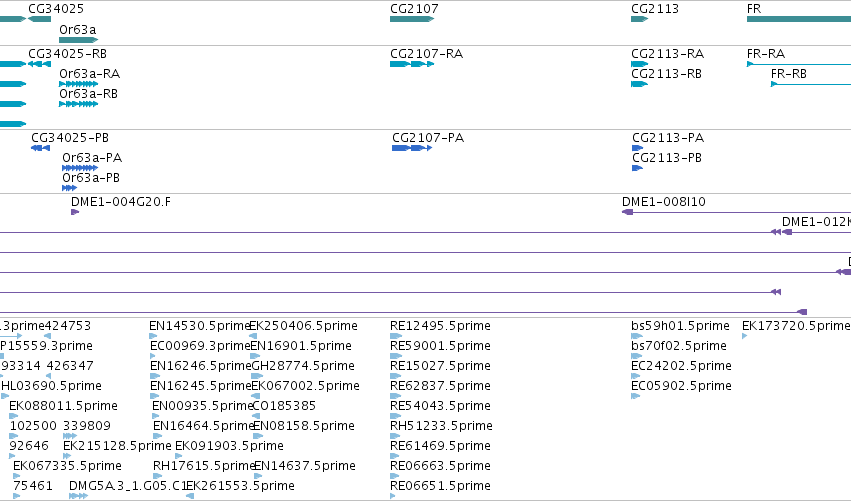Click the DME1-004G20.F feature label
This screenshot has height=501, width=851.
120,202
